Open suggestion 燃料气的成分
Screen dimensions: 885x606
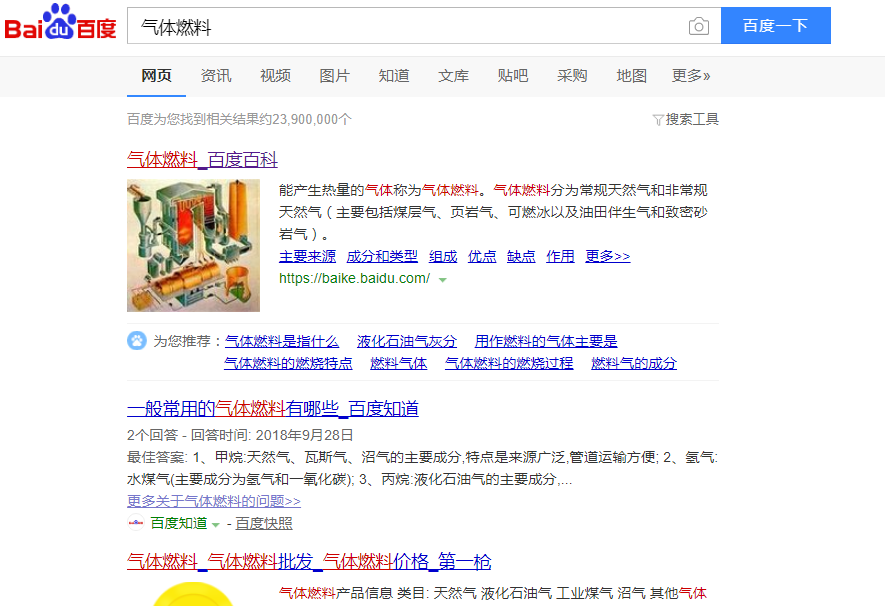click(x=634, y=363)
